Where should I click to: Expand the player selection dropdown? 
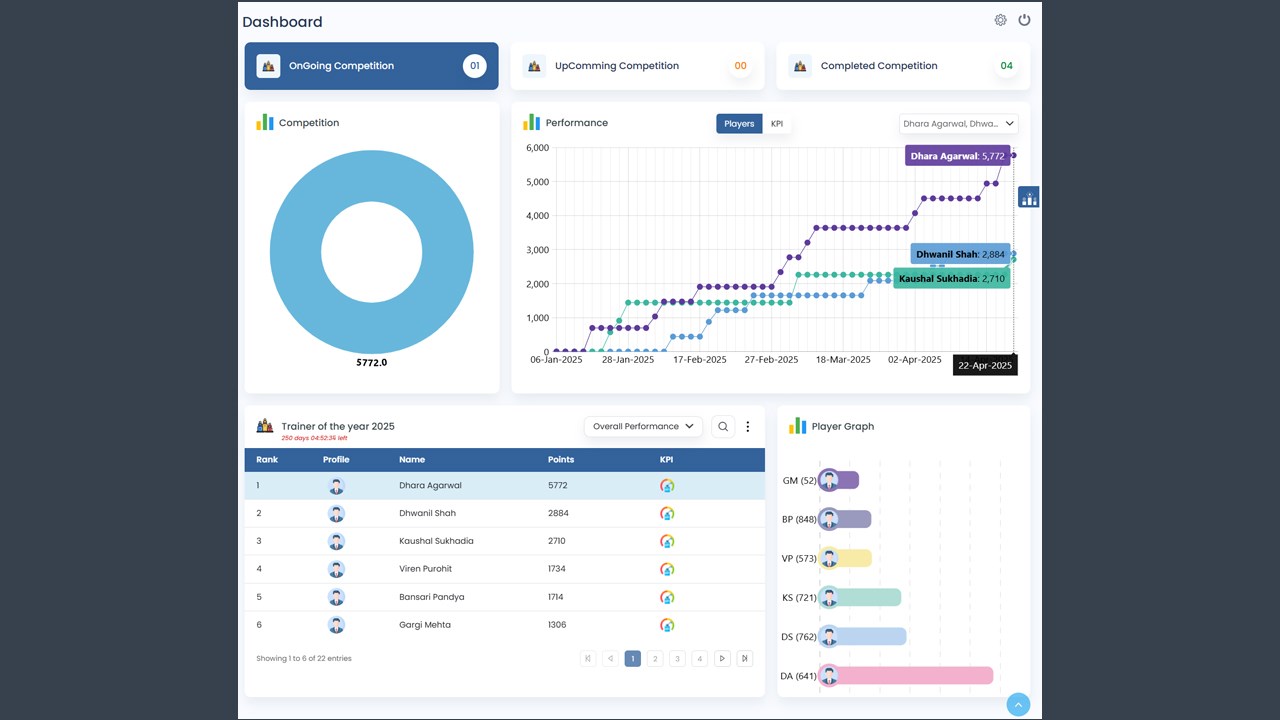[x=958, y=124]
